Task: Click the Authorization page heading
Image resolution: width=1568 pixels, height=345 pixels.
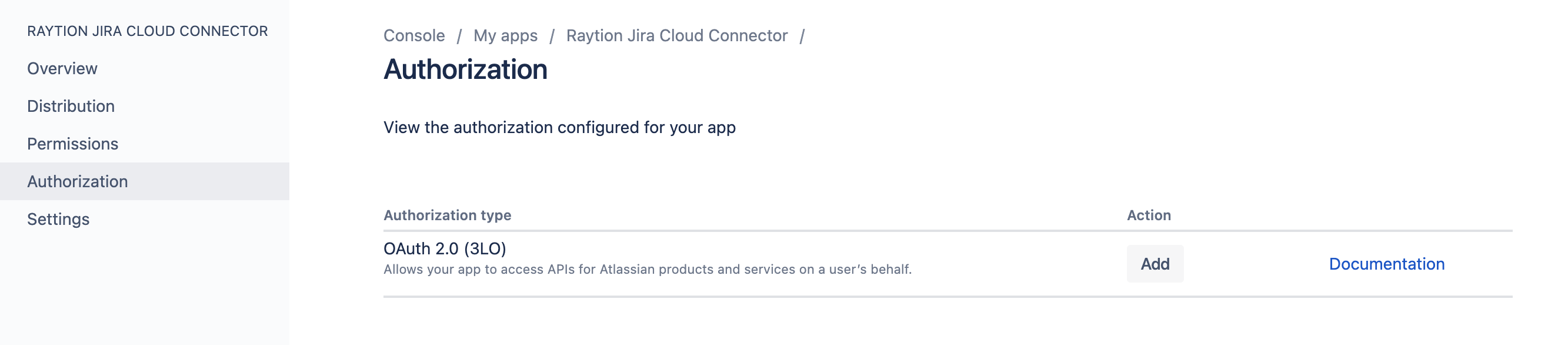Action: point(465,69)
